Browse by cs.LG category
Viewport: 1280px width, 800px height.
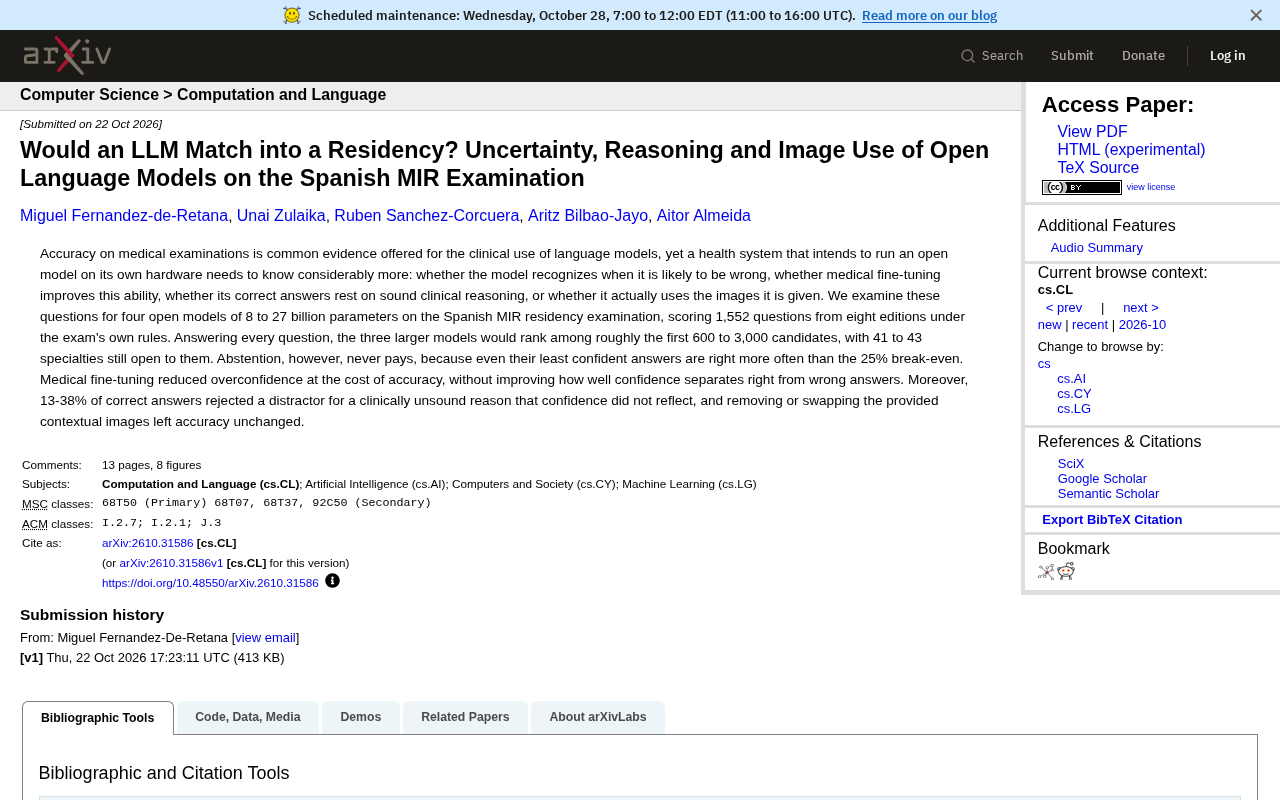click(1074, 409)
